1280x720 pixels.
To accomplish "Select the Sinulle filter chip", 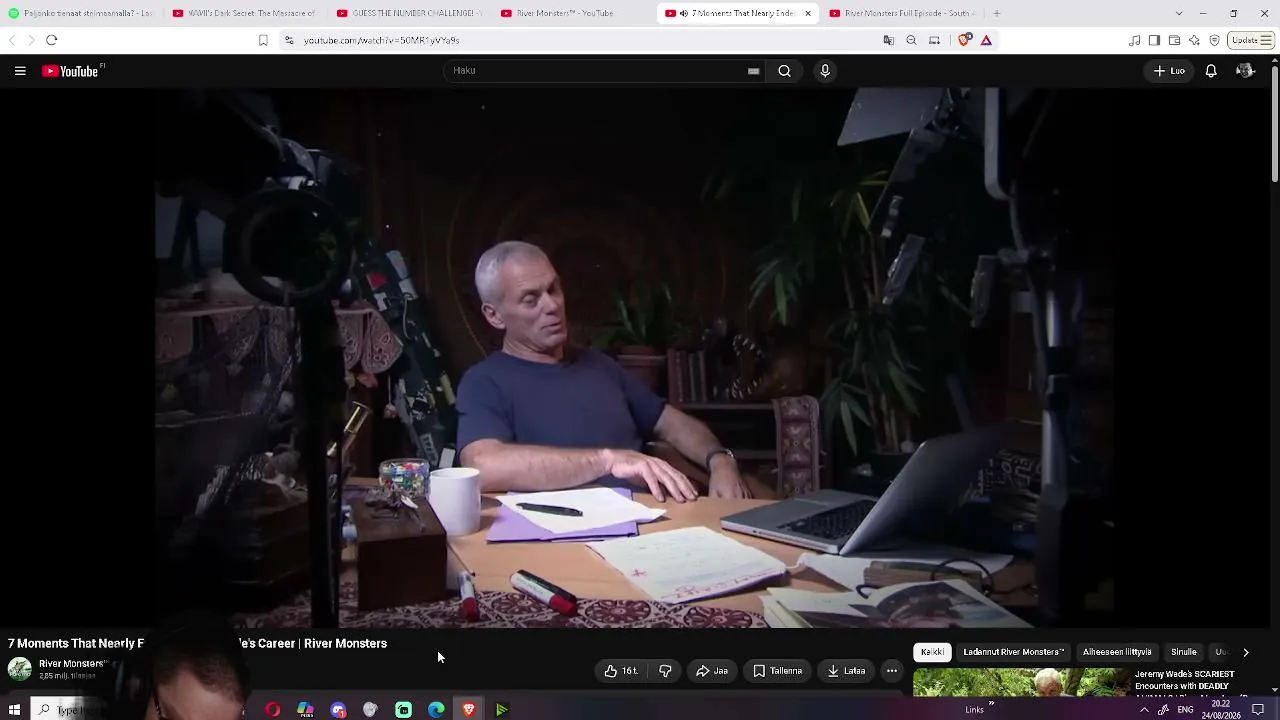I will 1184,652.
